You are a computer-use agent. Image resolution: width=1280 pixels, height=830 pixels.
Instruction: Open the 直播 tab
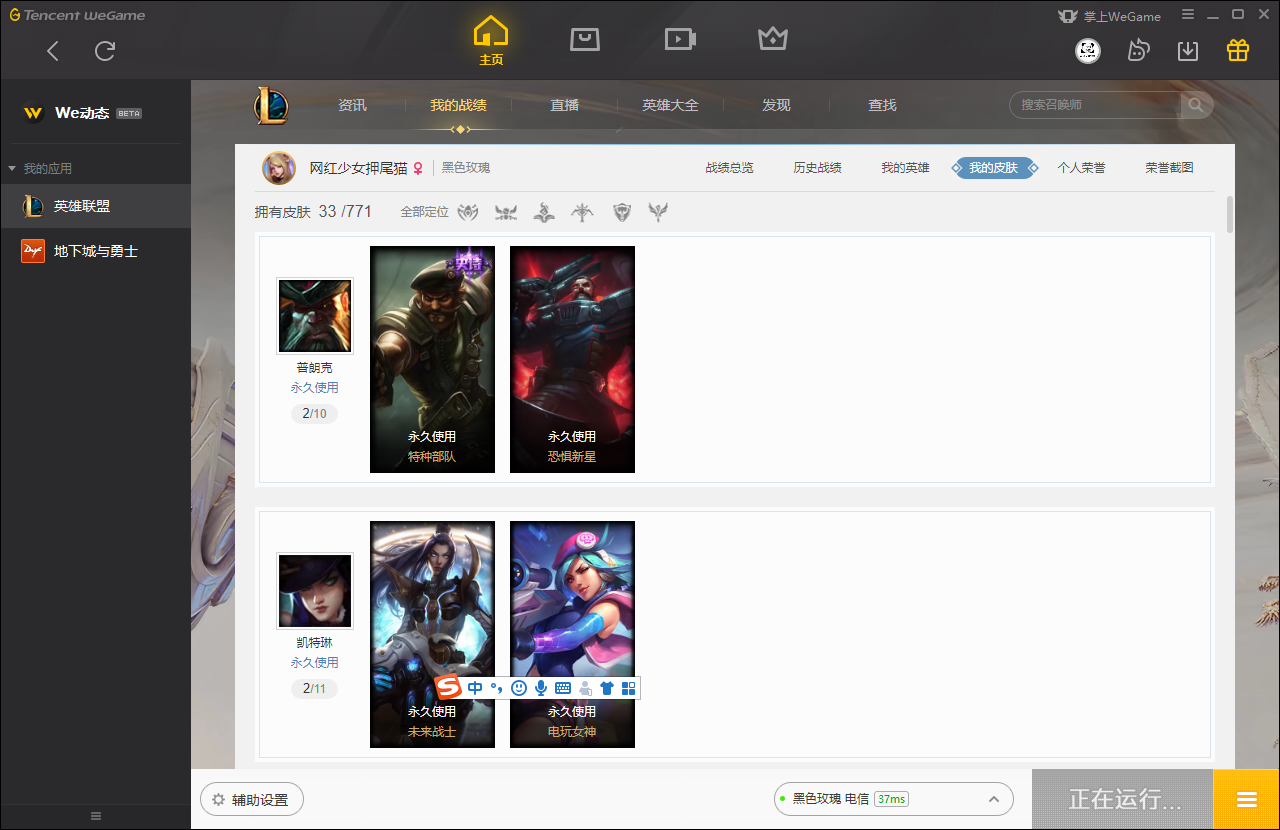[564, 105]
